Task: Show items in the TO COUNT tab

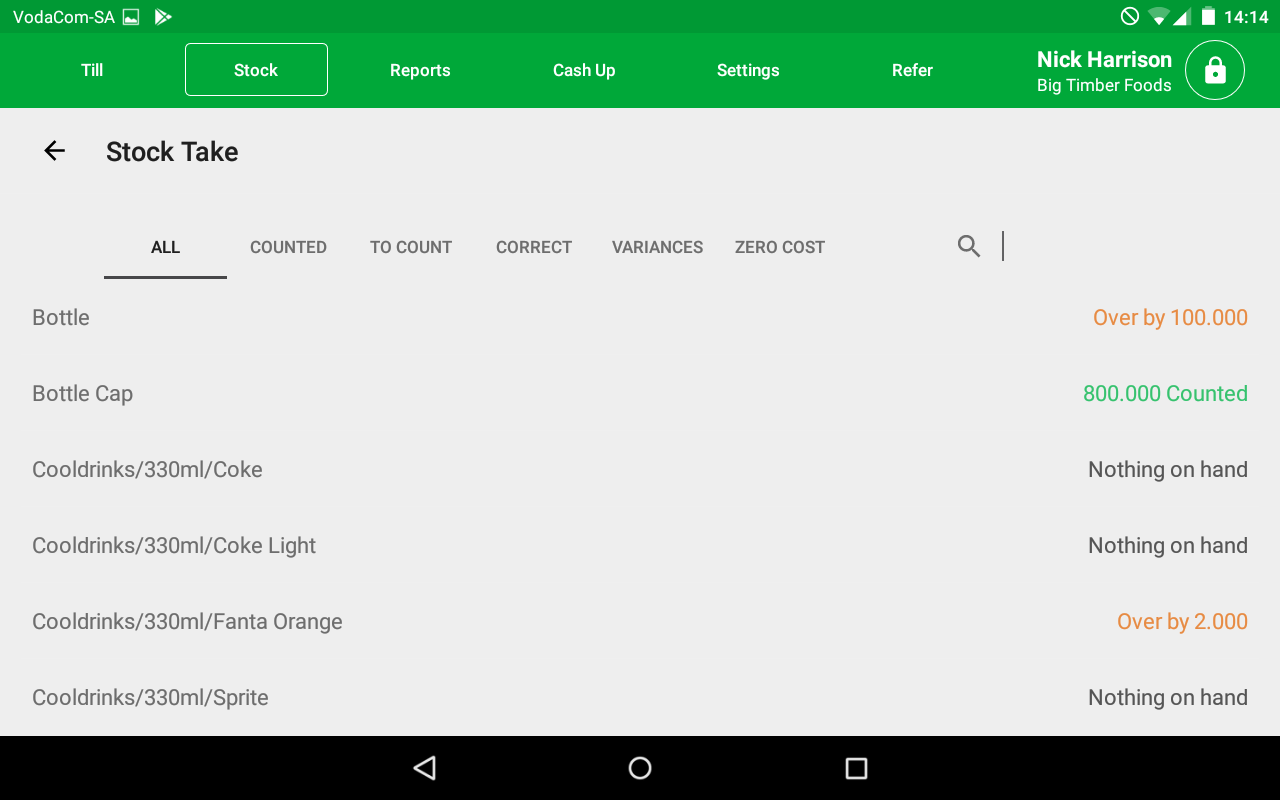Action: (x=411, y=247)
